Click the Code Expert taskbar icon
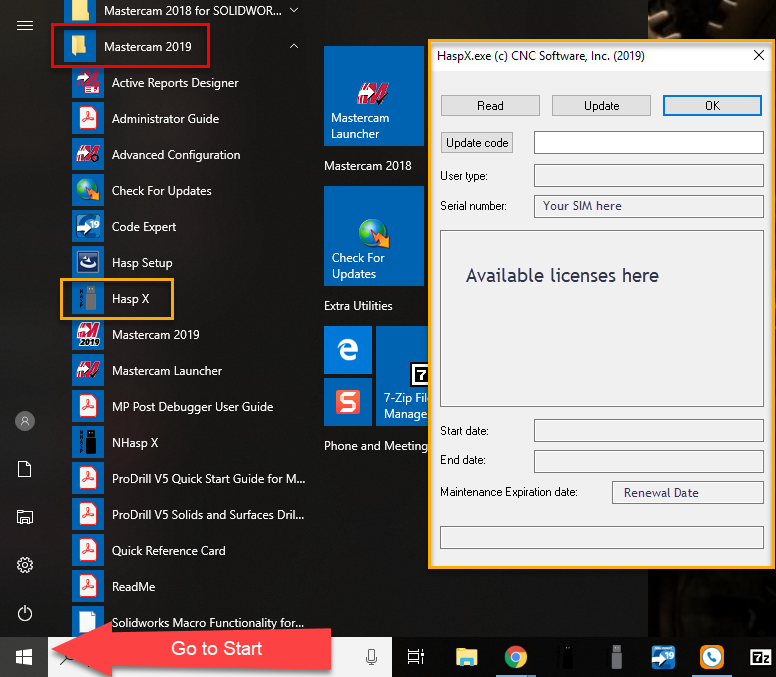Image resolution: width=776 pixels, height=677 pixels. [x=663, y=657]
